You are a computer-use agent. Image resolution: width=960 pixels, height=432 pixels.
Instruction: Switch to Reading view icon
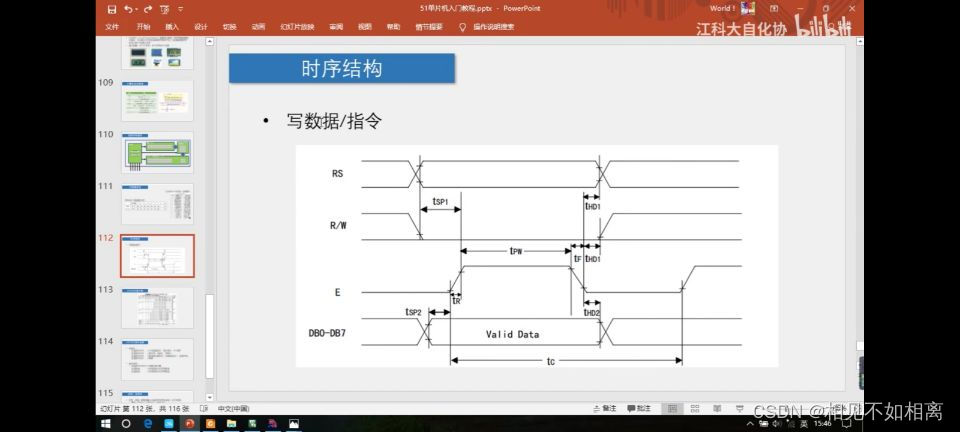point(717,408)
